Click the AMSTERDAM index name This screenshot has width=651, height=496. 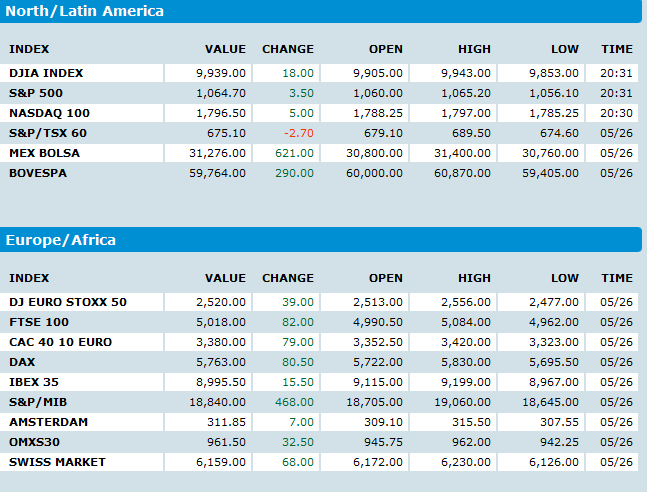(x=49, y=422)
